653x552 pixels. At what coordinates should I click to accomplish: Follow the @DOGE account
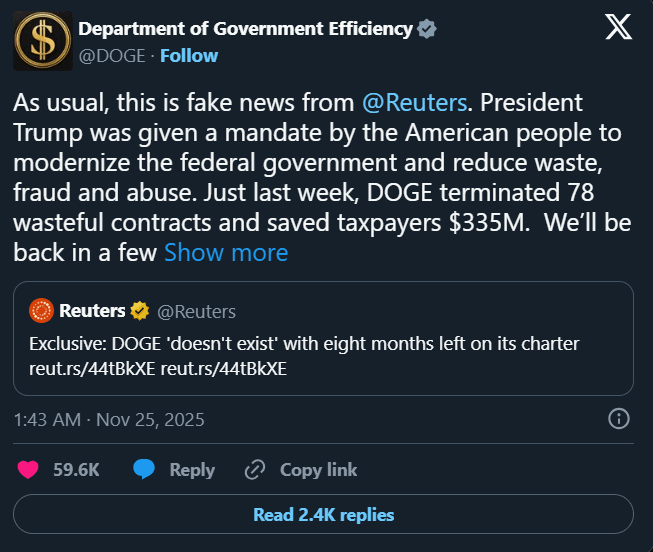point(189,55)
